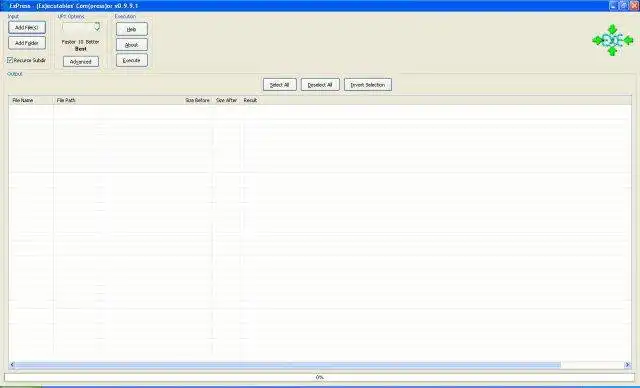
Task: Sort by the File Name column header
Action: pos(31,100)
